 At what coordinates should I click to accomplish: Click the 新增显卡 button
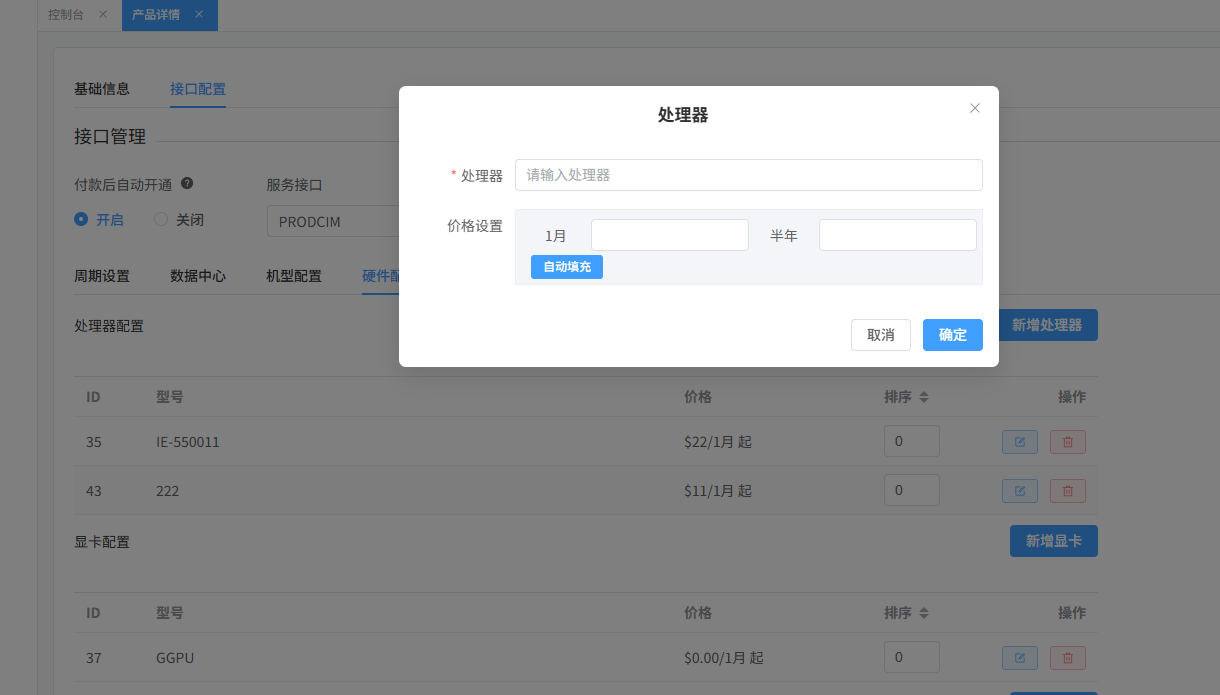click(1054, 541)
